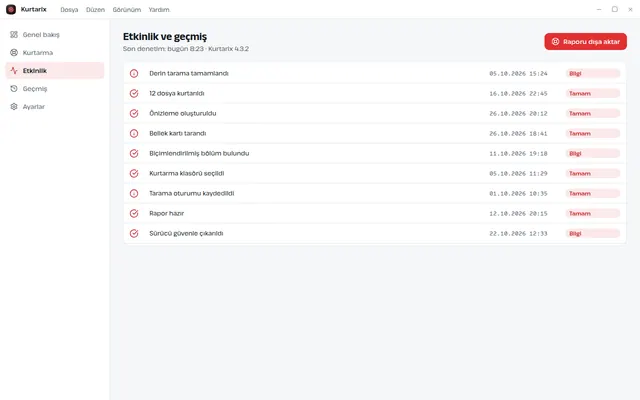Click the timestamp 26.10.2026 20:12
This screenshot has height=400, width=640.
518,113
